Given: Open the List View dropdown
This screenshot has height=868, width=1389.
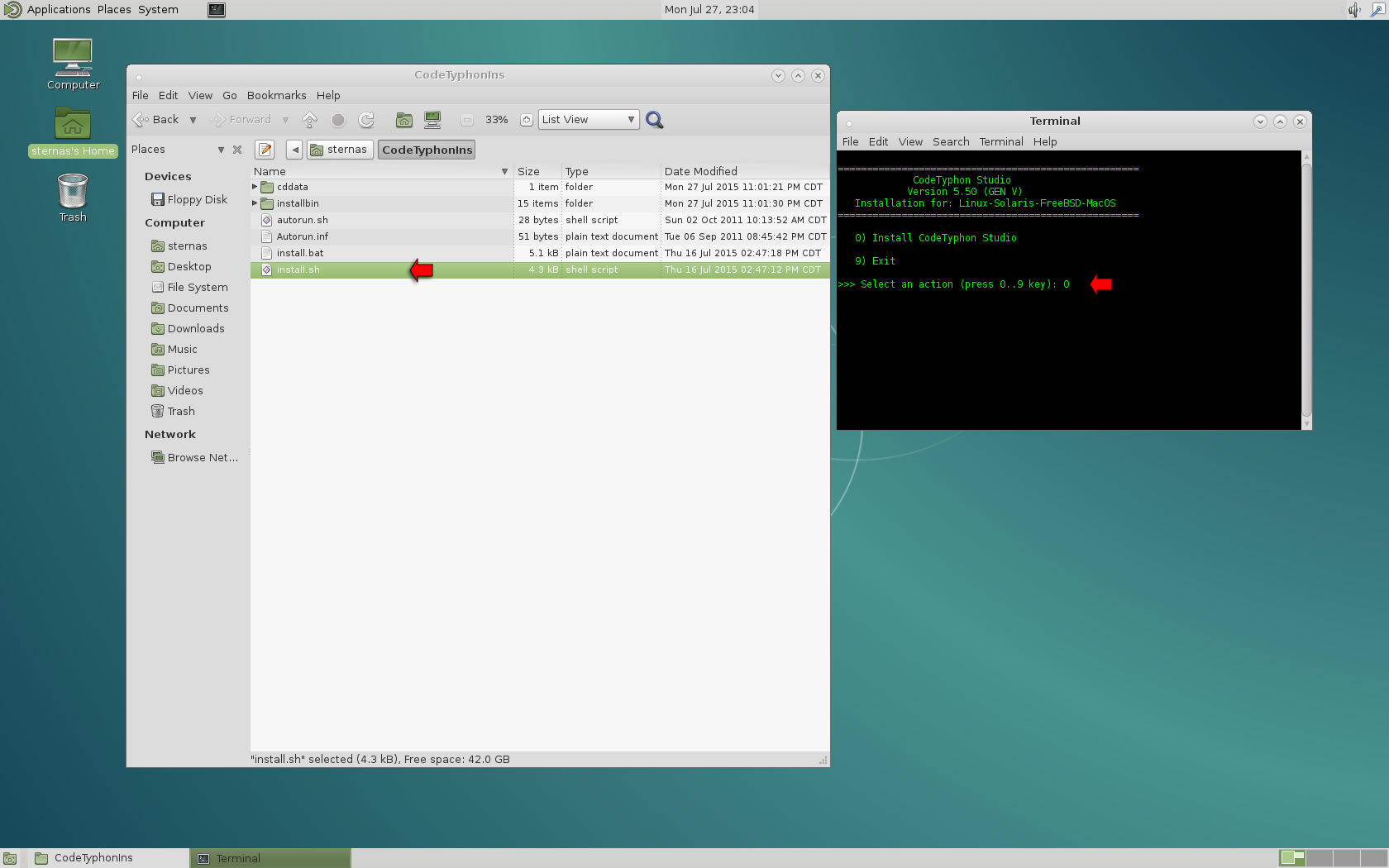Looking at the screenshot, I should click(x=589, y=120).
